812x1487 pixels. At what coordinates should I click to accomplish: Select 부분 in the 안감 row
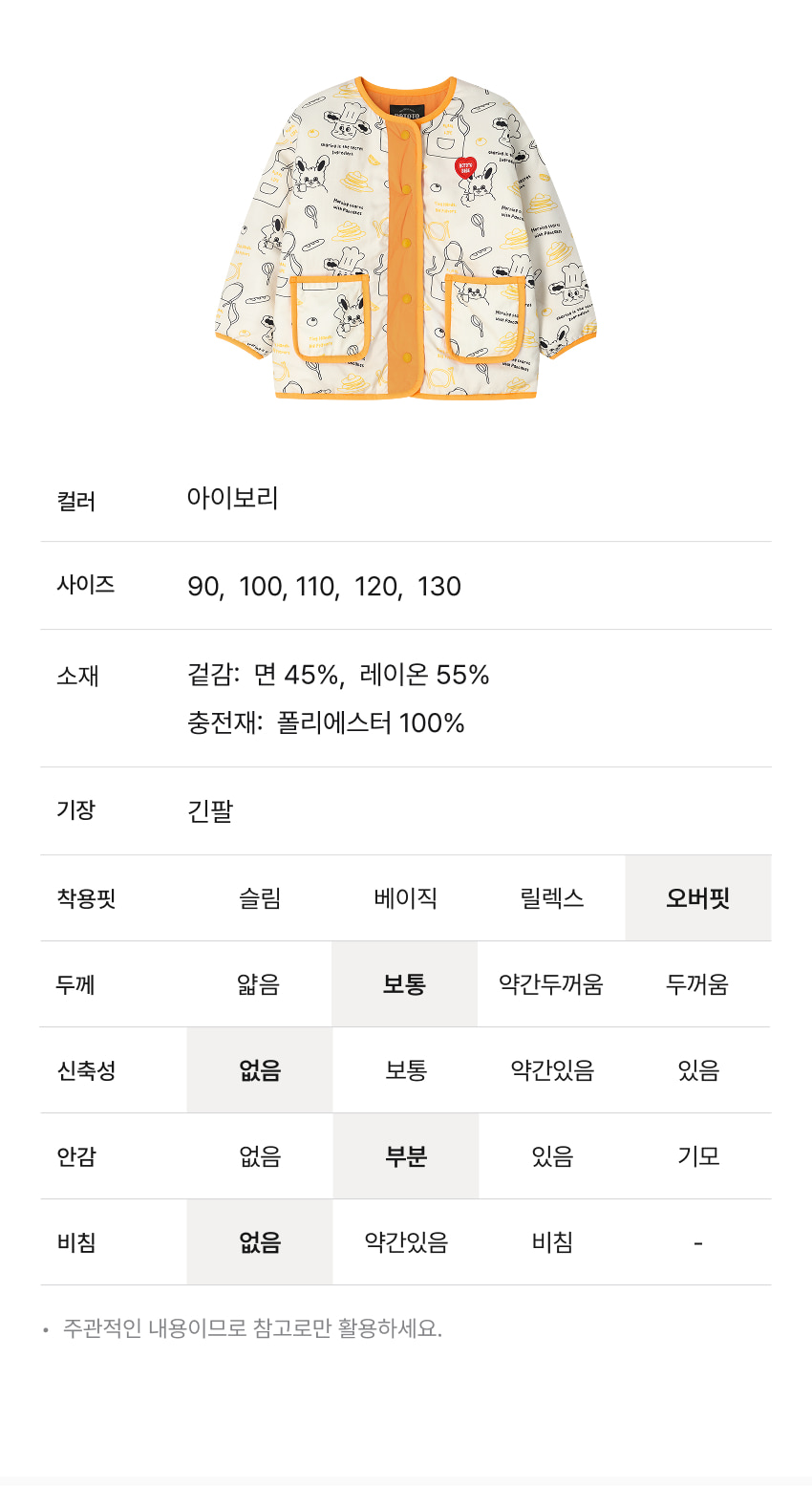pos(406,1156)
